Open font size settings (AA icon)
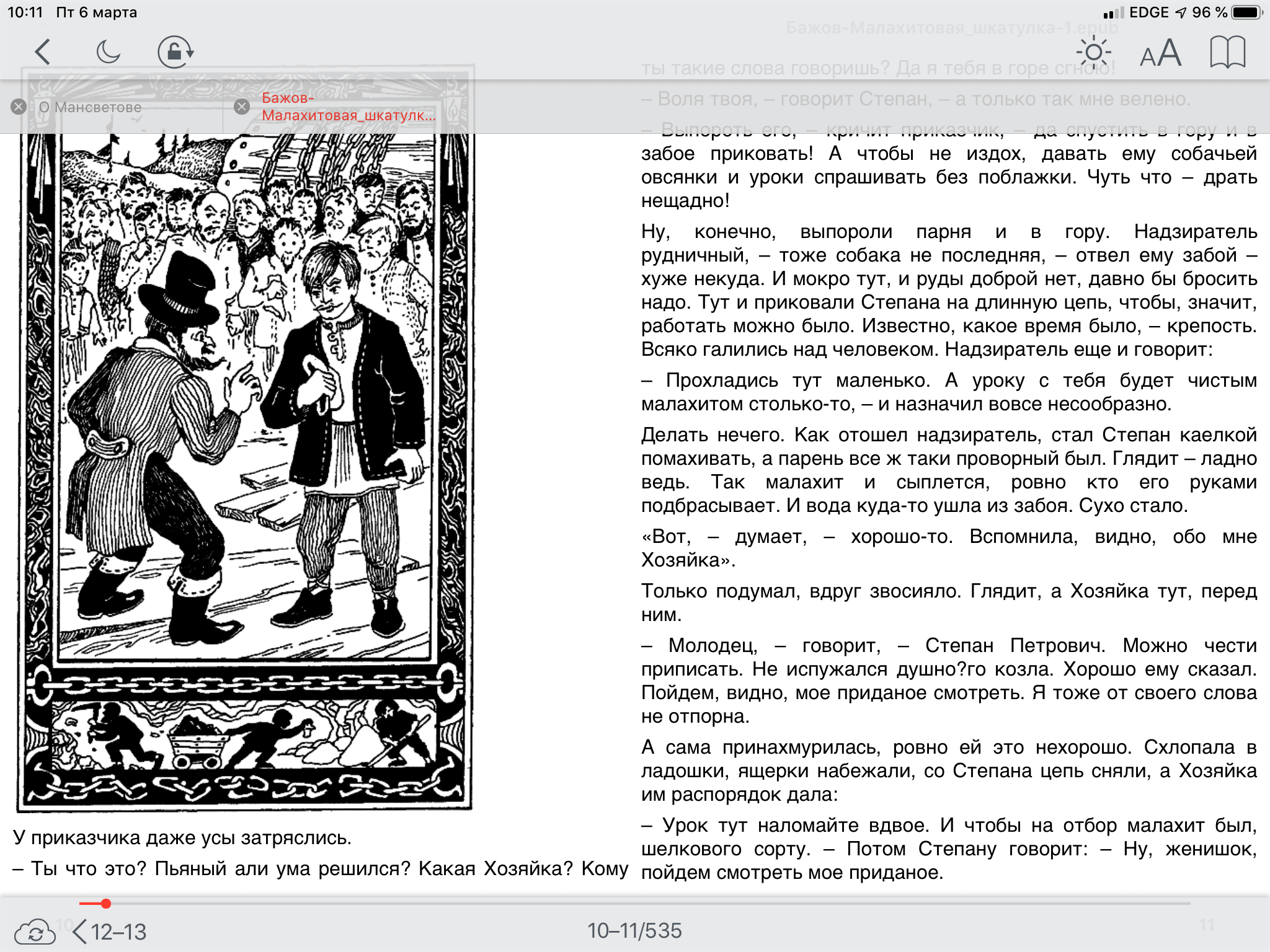The image size is (1270, 952). [1160, 53]
